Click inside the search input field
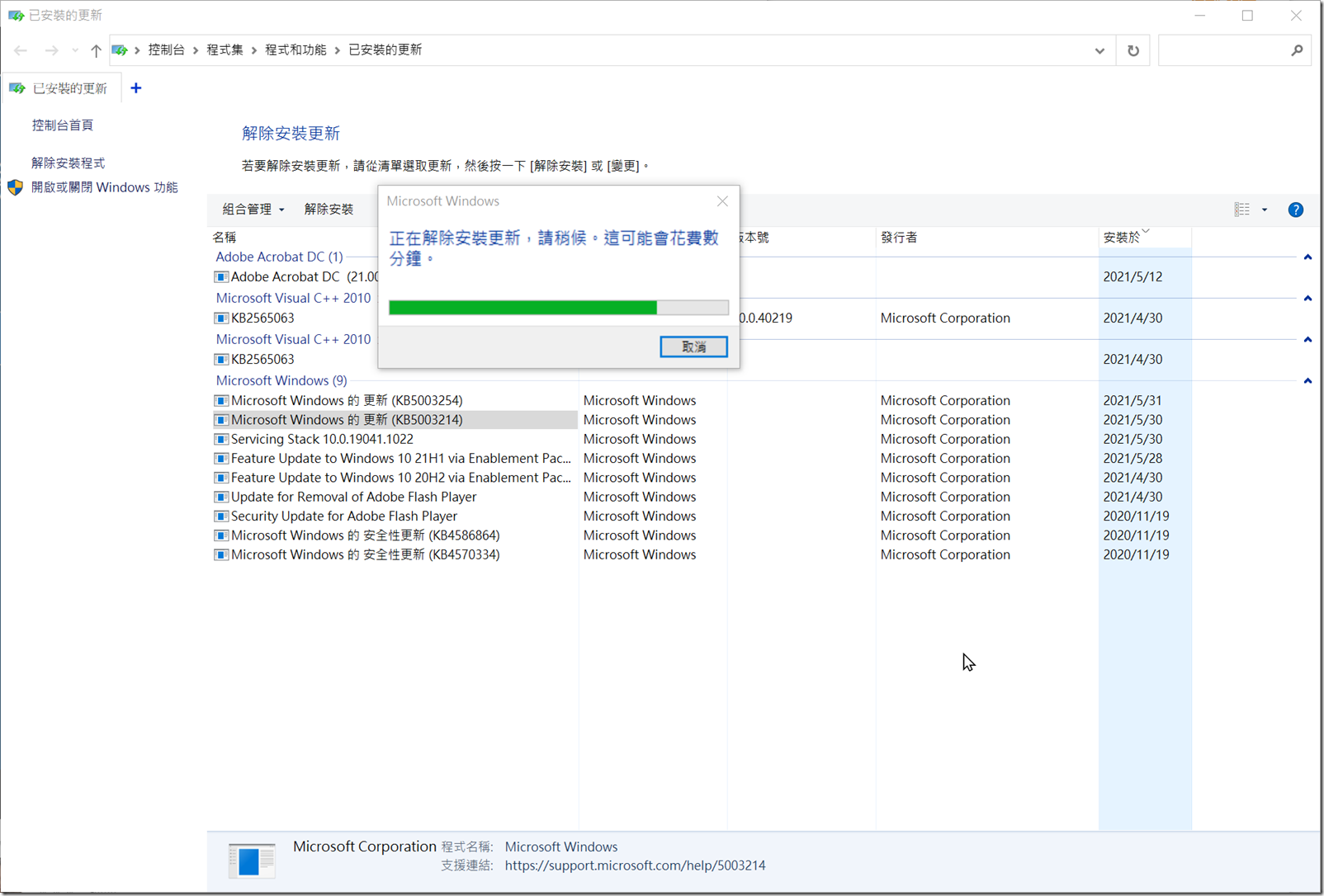 pyautogui.click(x=1222, y=50)
